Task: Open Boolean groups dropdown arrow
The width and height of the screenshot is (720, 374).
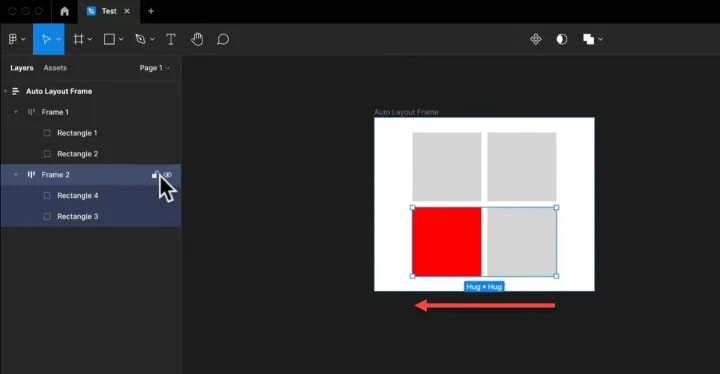Action: click(600, 40)
